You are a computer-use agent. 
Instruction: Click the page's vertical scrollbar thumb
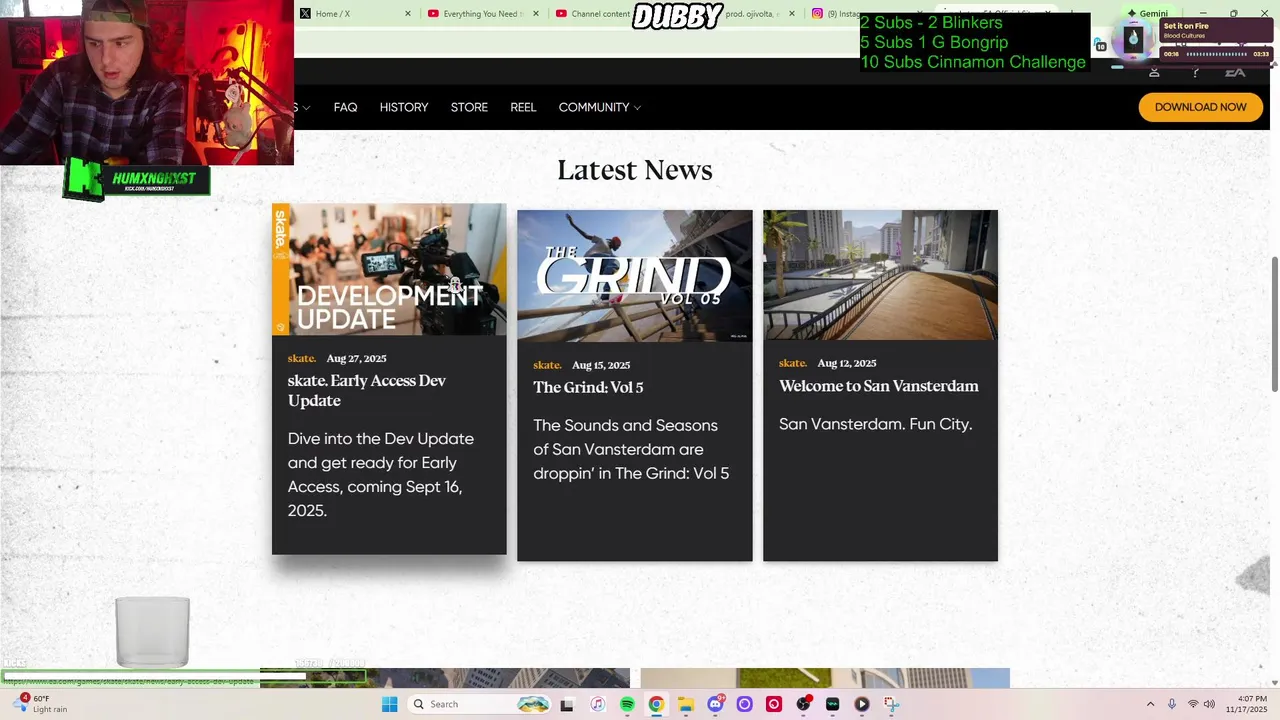1274,324
